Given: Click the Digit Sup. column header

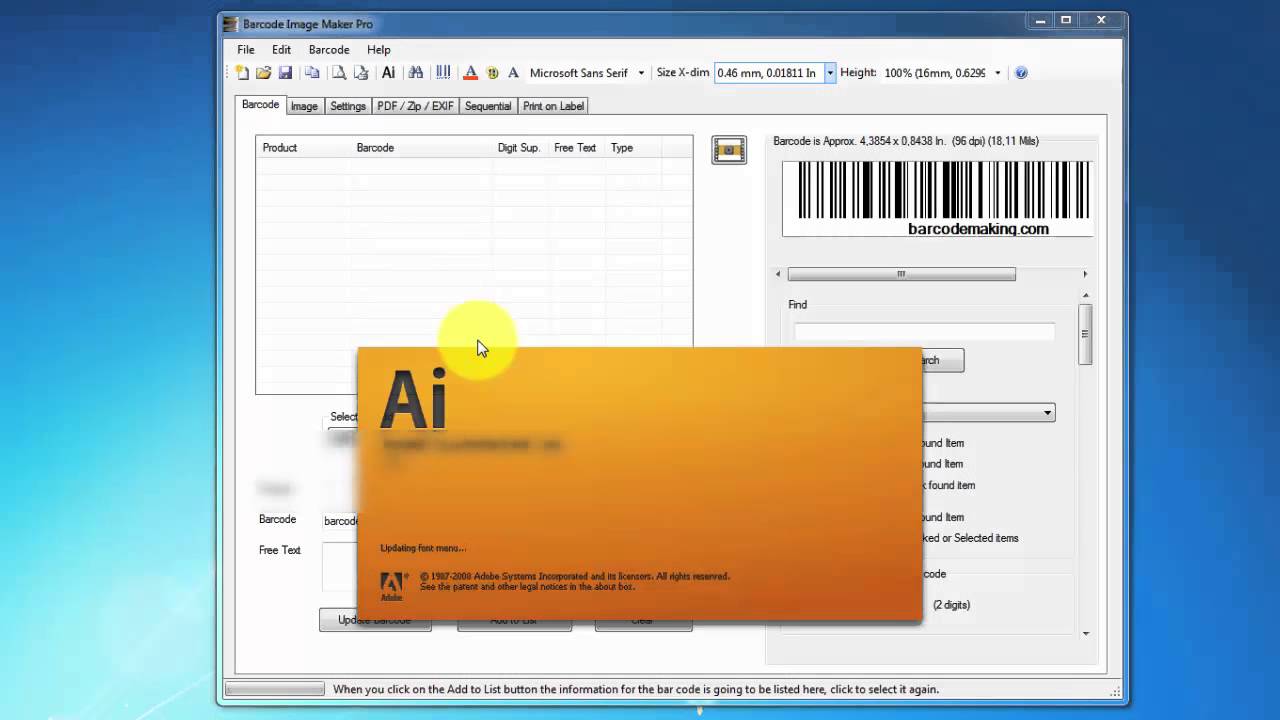Looking at the screenshot, I should point(519,147).
